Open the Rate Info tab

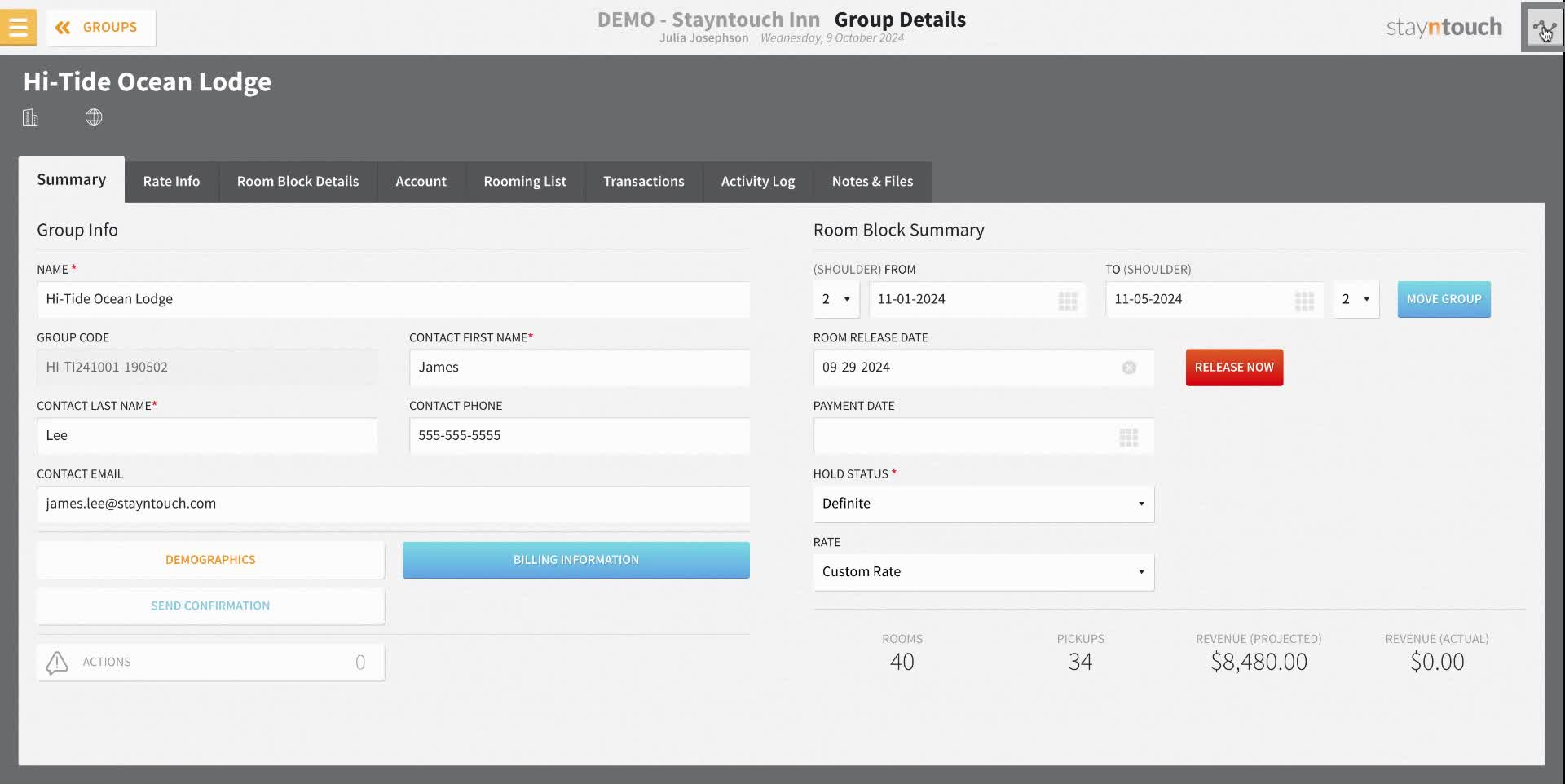(x=171, y=182)
